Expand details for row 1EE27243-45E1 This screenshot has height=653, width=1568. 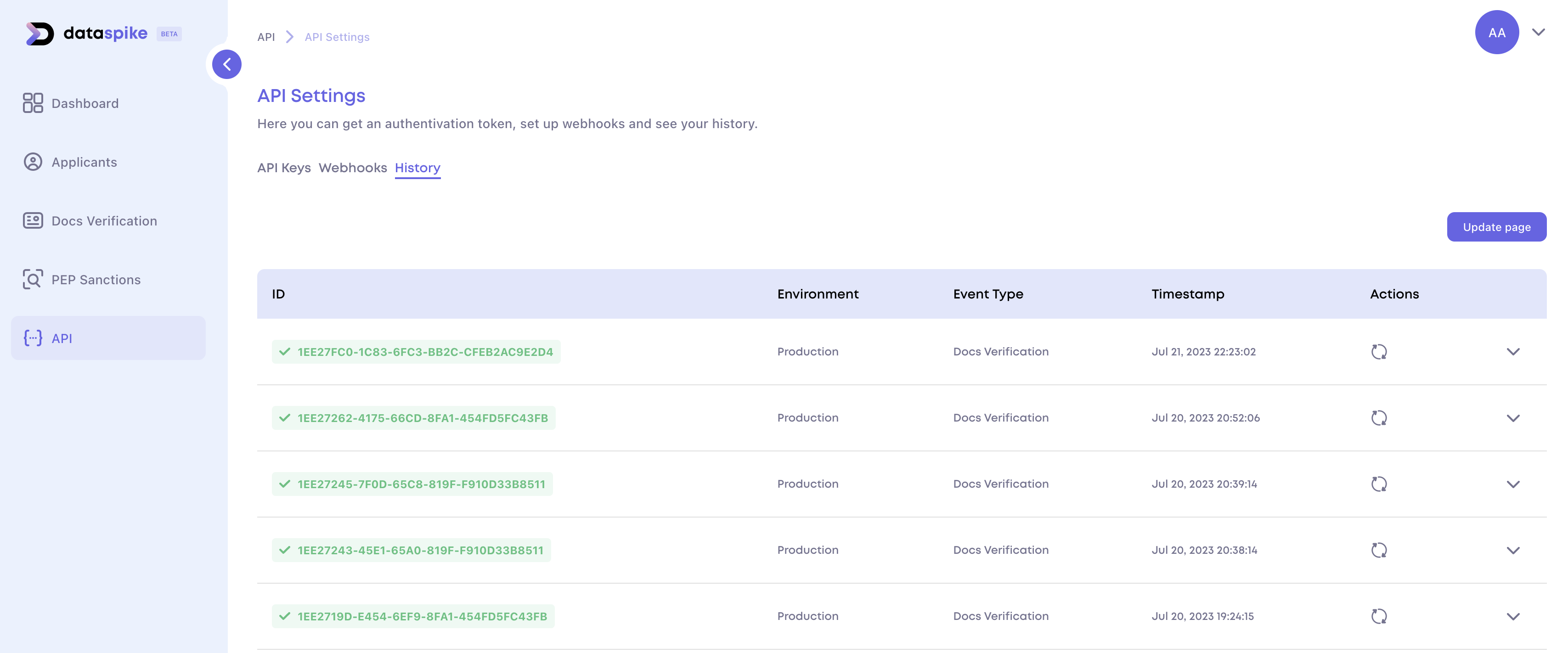click(1513, 550)
